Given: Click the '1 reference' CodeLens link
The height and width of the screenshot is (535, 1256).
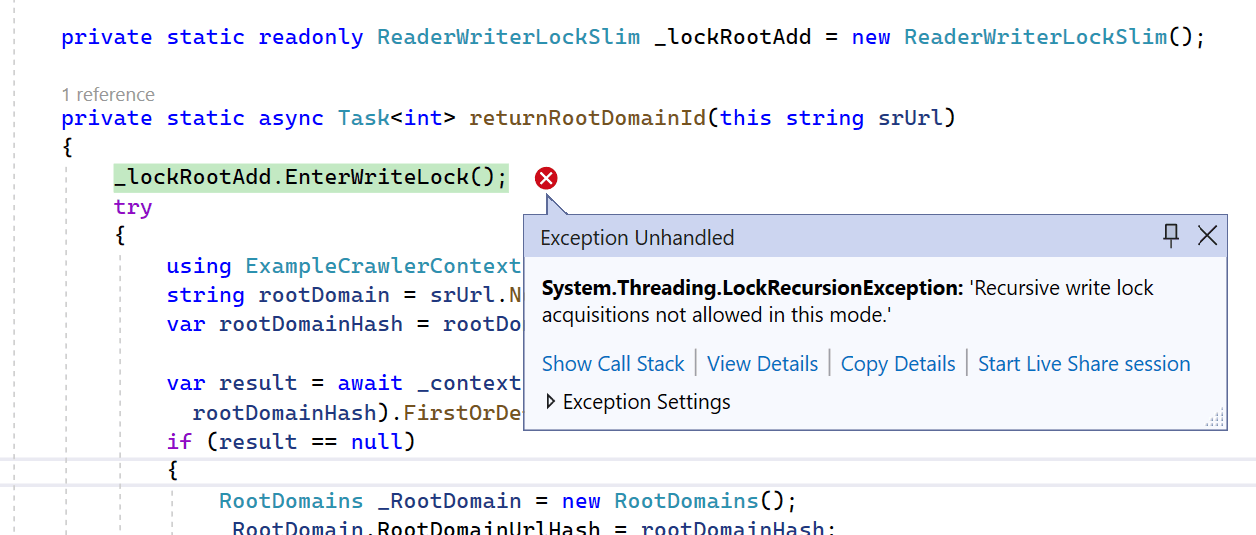Looking at the screenshot, I should [x=108, y=95].
